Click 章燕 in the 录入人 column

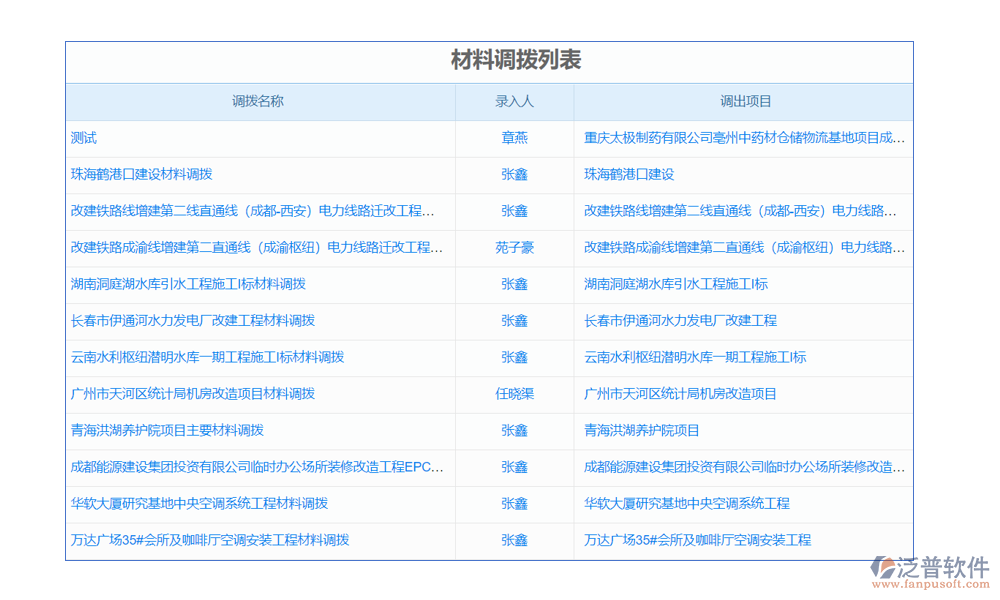[514, 138]
